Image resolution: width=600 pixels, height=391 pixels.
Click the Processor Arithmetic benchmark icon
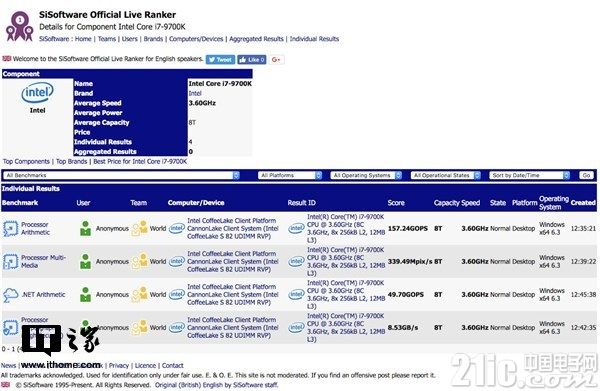tap(10, 228)
